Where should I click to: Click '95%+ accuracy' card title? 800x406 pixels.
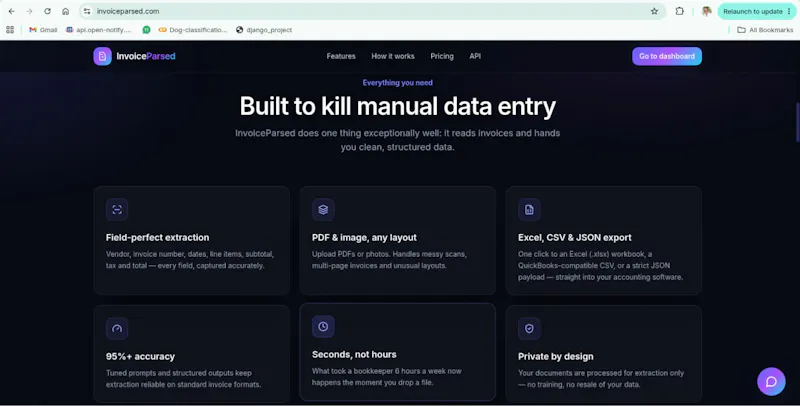[x=140, y=357]
